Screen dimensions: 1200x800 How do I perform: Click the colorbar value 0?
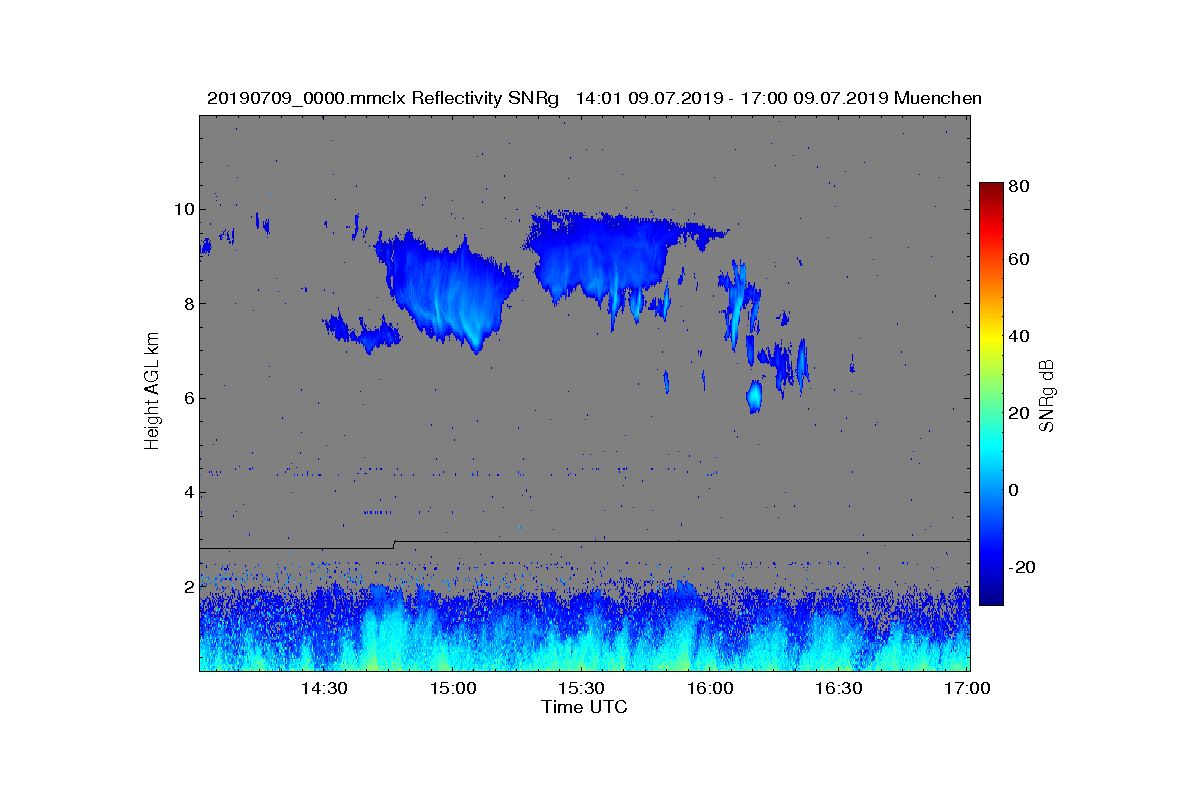click(1015, 490)
